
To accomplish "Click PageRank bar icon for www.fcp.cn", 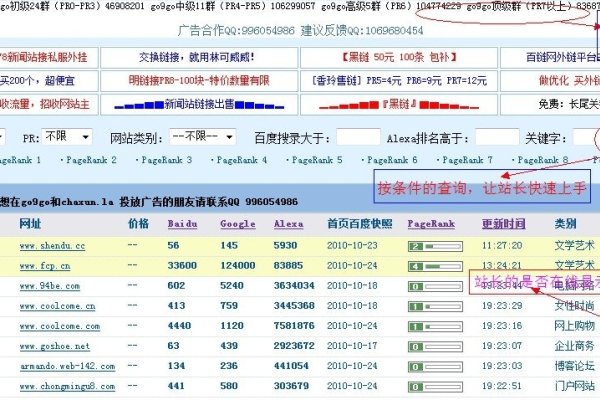I will [435, 266].
